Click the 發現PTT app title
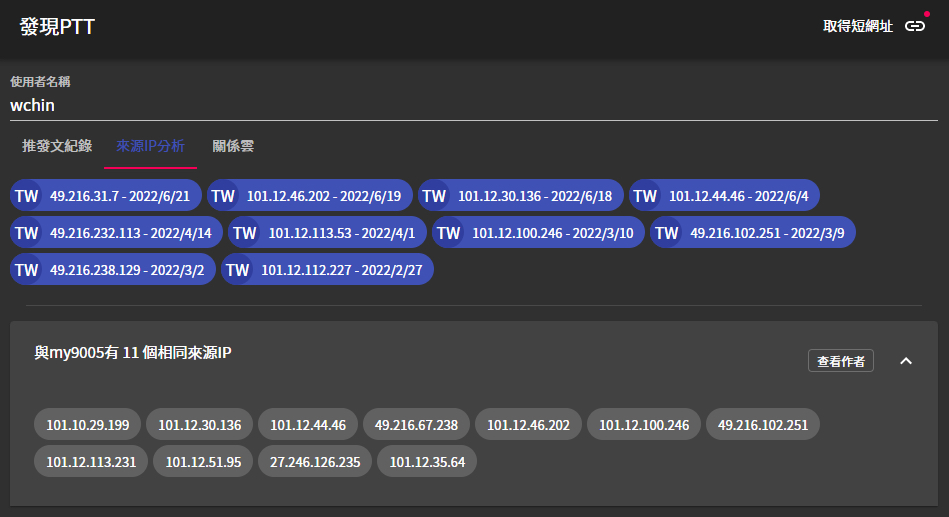Viewport: 949px width, 517px height. pyautogui.click(x=58, y=27)
